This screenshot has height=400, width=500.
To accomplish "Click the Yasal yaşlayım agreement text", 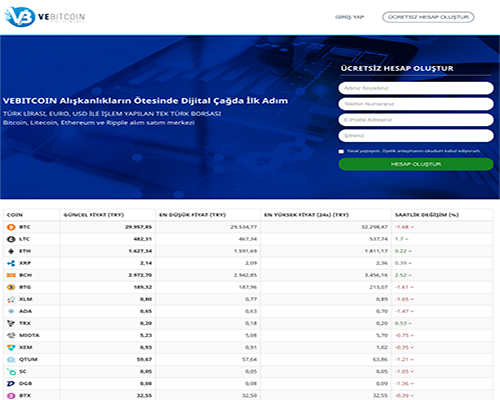I will click(x=414, y=151).
